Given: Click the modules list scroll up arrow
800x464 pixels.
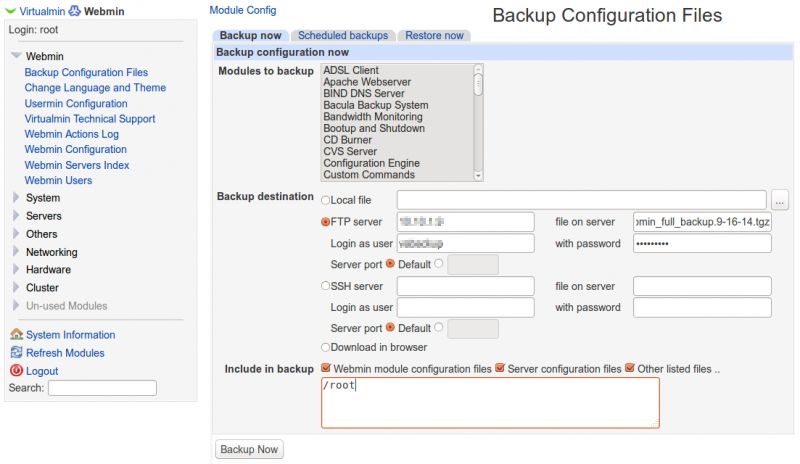Looking at the screenshot, I should click(x=478, y=69).
